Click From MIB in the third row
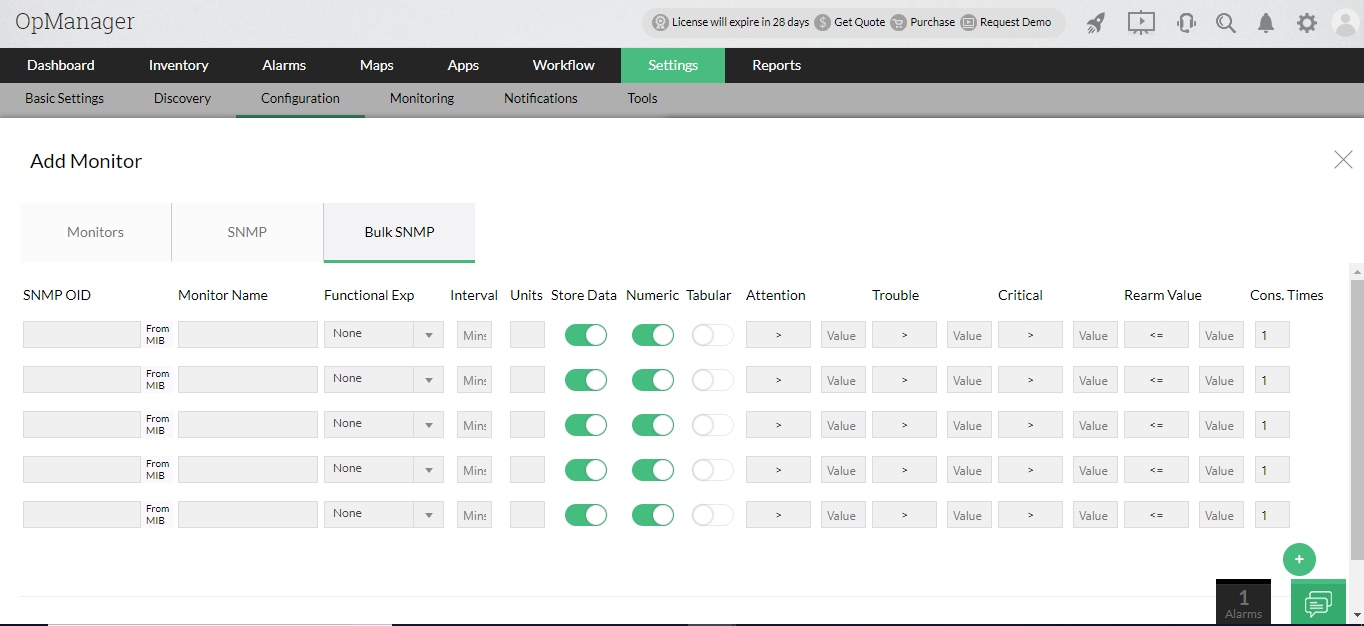1364x626 pixels. [157, 424]
